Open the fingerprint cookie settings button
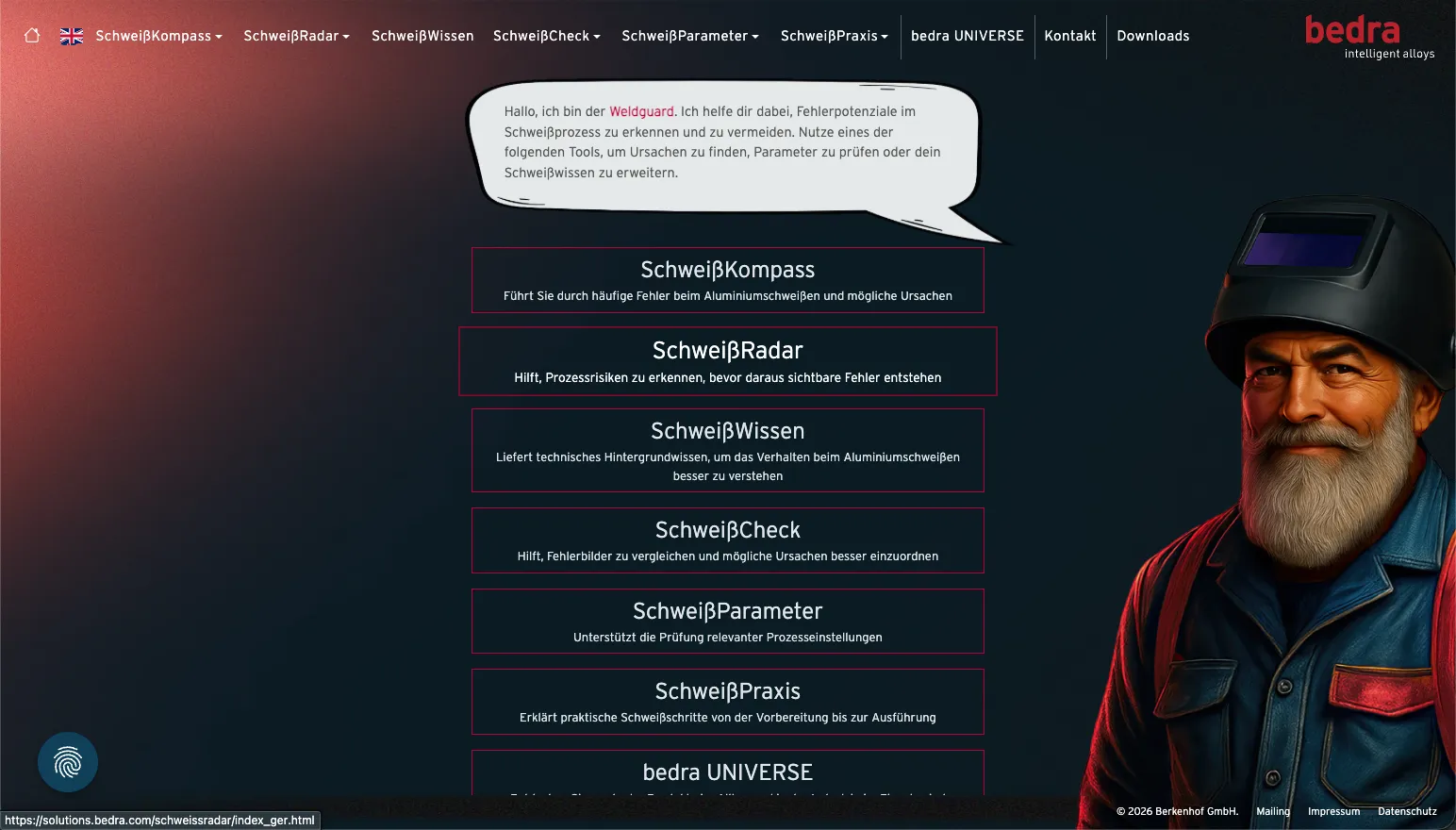This screenshot has height=830, width=1456. (x=68, y=762)
